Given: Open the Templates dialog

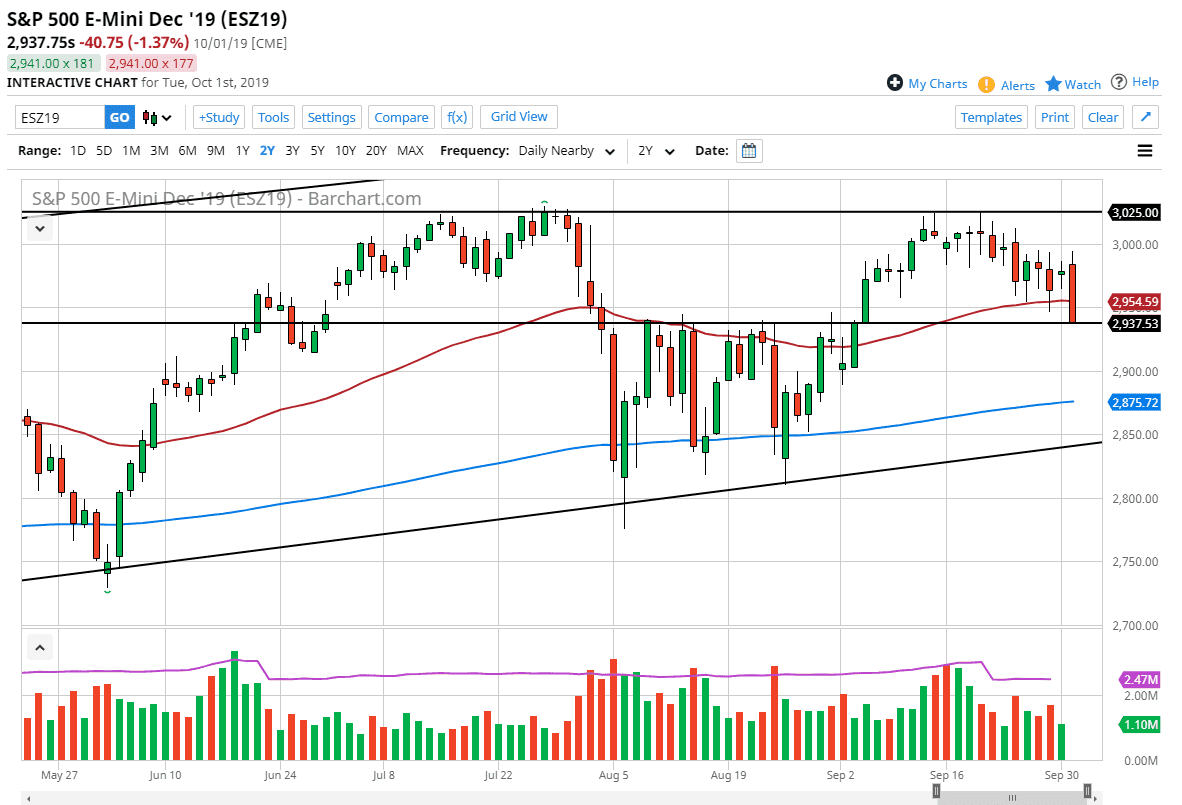Looking at the screenshot, I should click(991, 117).
